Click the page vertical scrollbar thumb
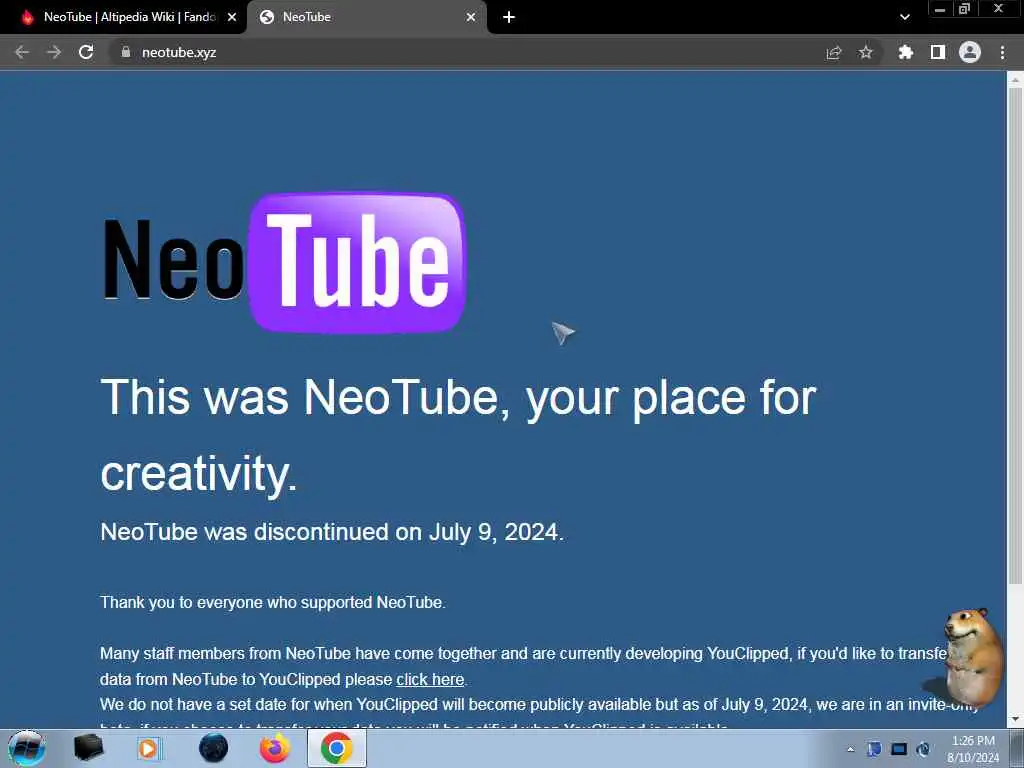The height and width of the screenshot is (768, 1024). 1015,336
